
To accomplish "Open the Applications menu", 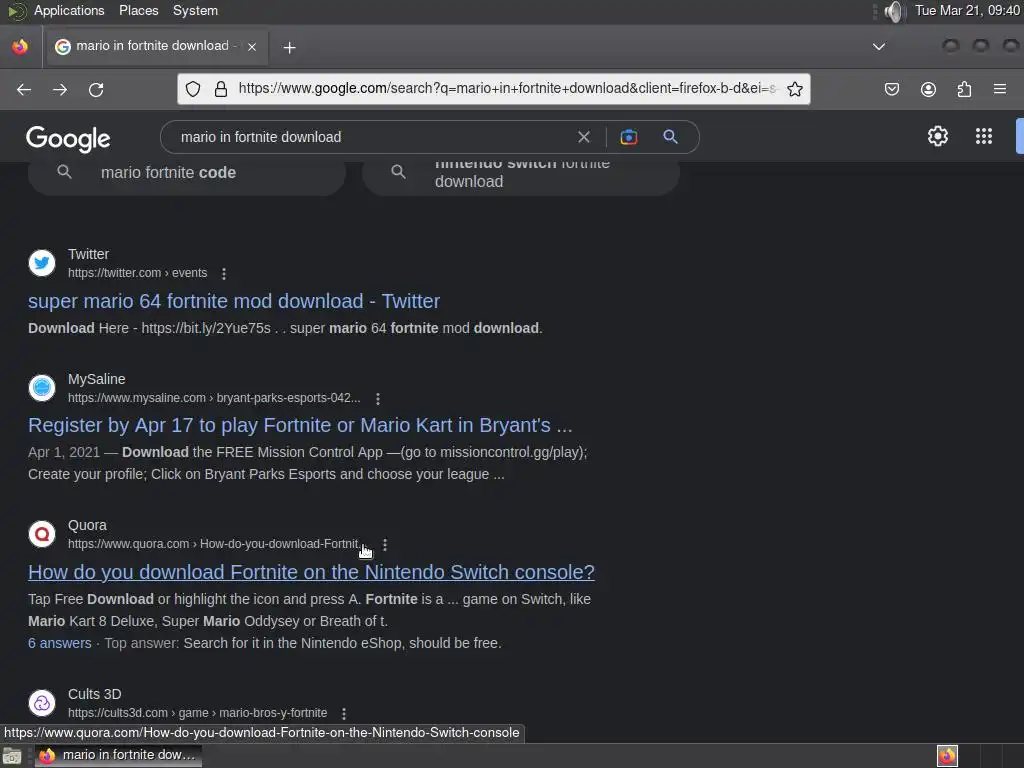I will pyautogui.click(x=69, y=10).
